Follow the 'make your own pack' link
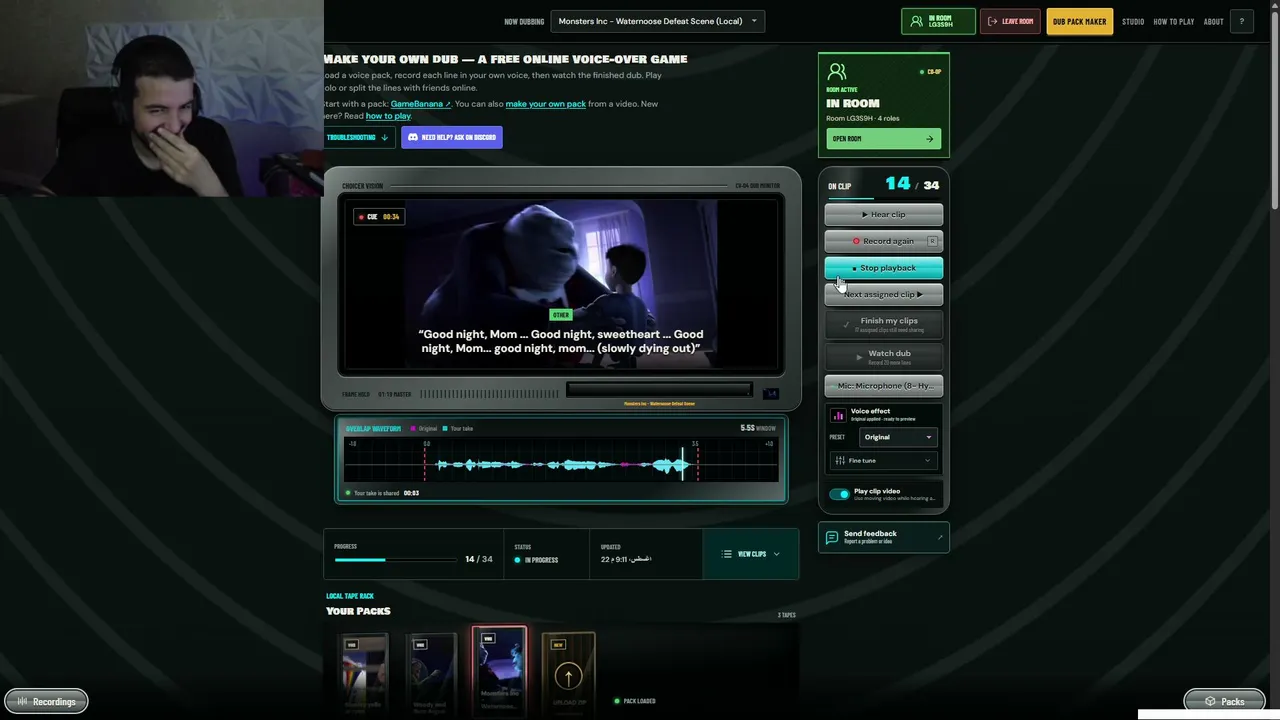The height and width of the screenshot is (720, 1280). pos(546,104)
